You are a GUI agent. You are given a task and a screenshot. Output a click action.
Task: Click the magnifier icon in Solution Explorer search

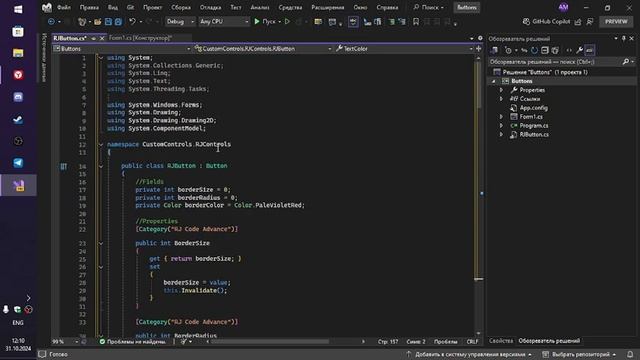[626, 62]
